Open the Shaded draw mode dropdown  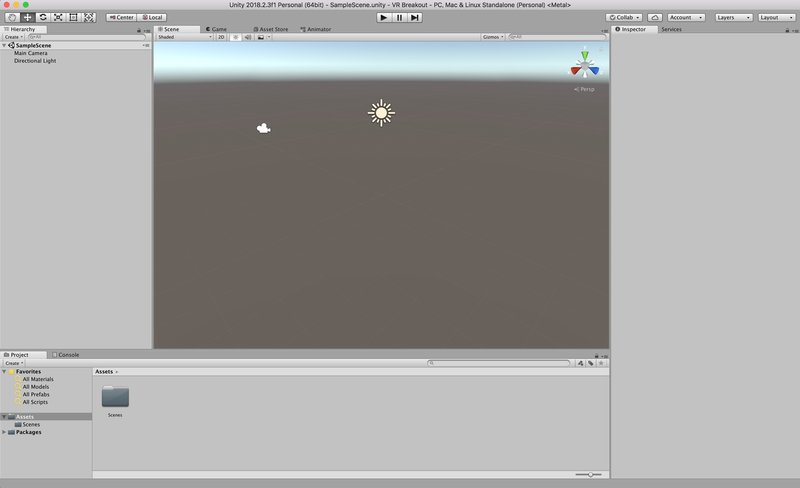click(x=184, y=37)
